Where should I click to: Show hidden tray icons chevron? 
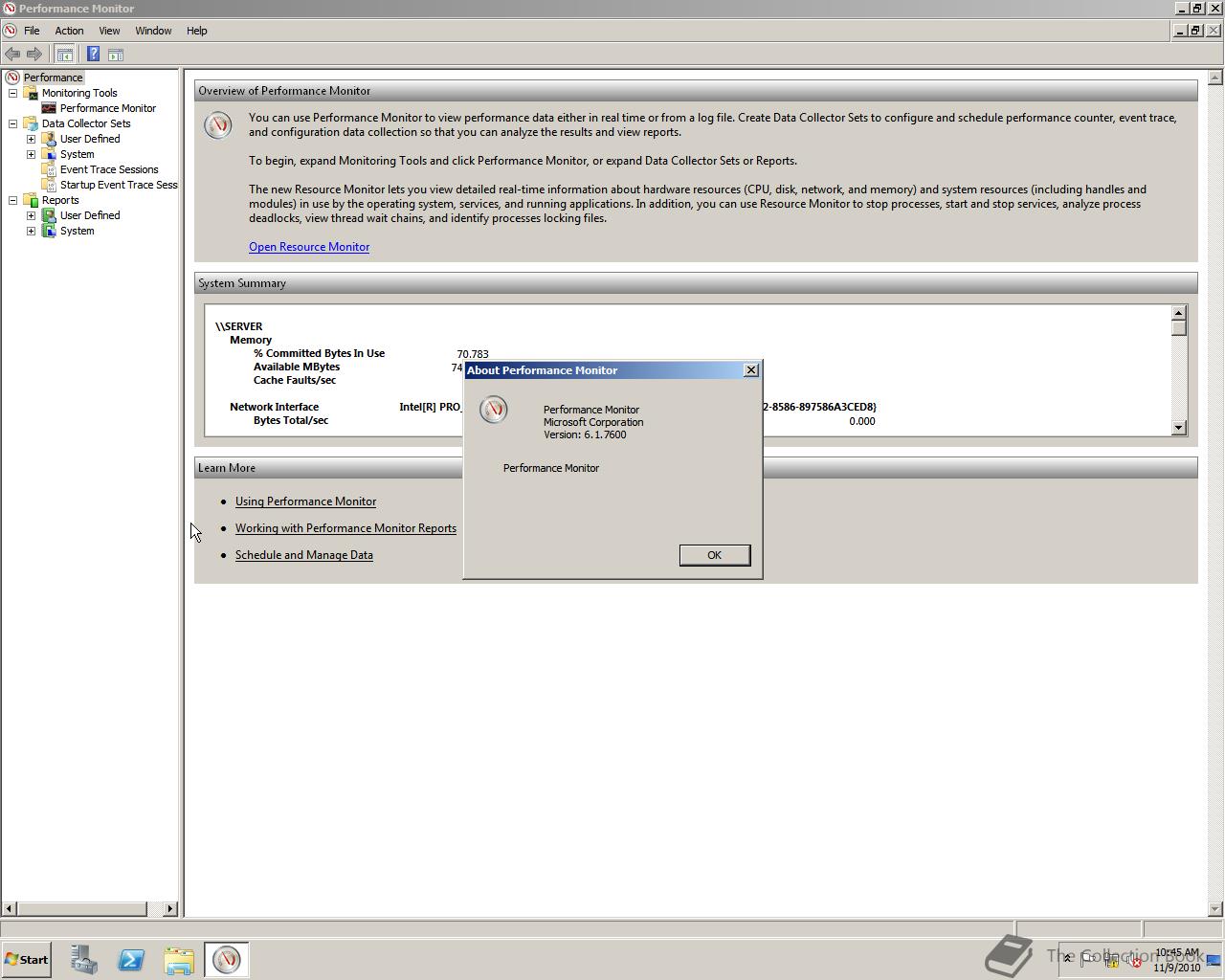1068,959
